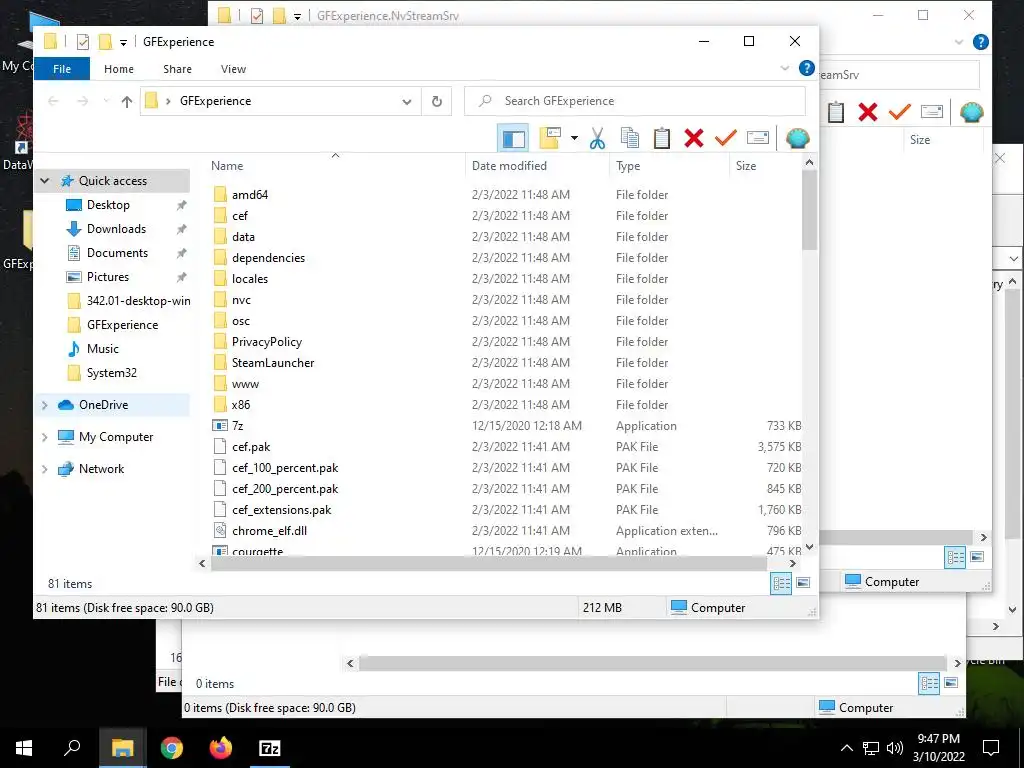The width and height of the screenshot is (1024, 768).
Task: Sort by the Date modified column header
Action: 537,166
